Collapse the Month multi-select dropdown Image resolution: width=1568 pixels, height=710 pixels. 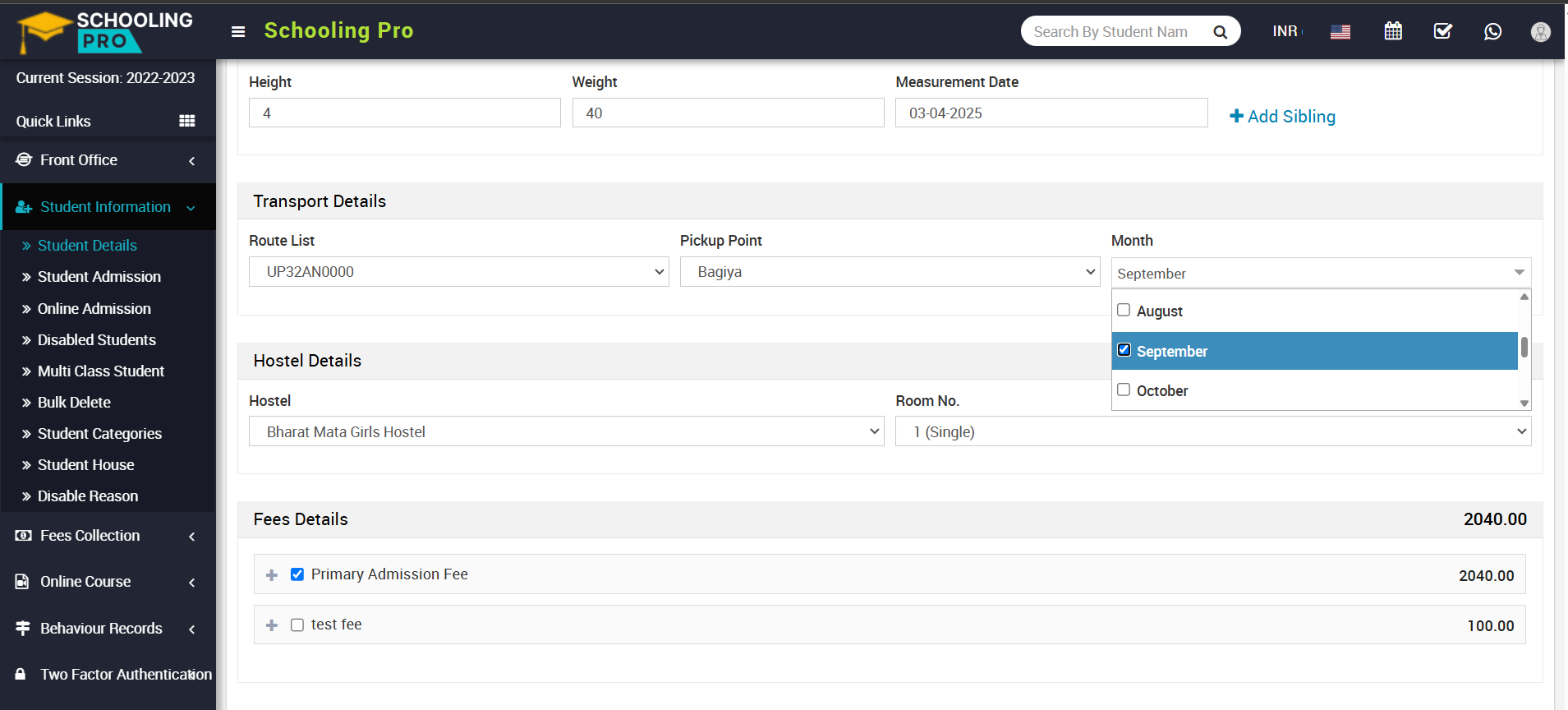tap(1321, 273)
